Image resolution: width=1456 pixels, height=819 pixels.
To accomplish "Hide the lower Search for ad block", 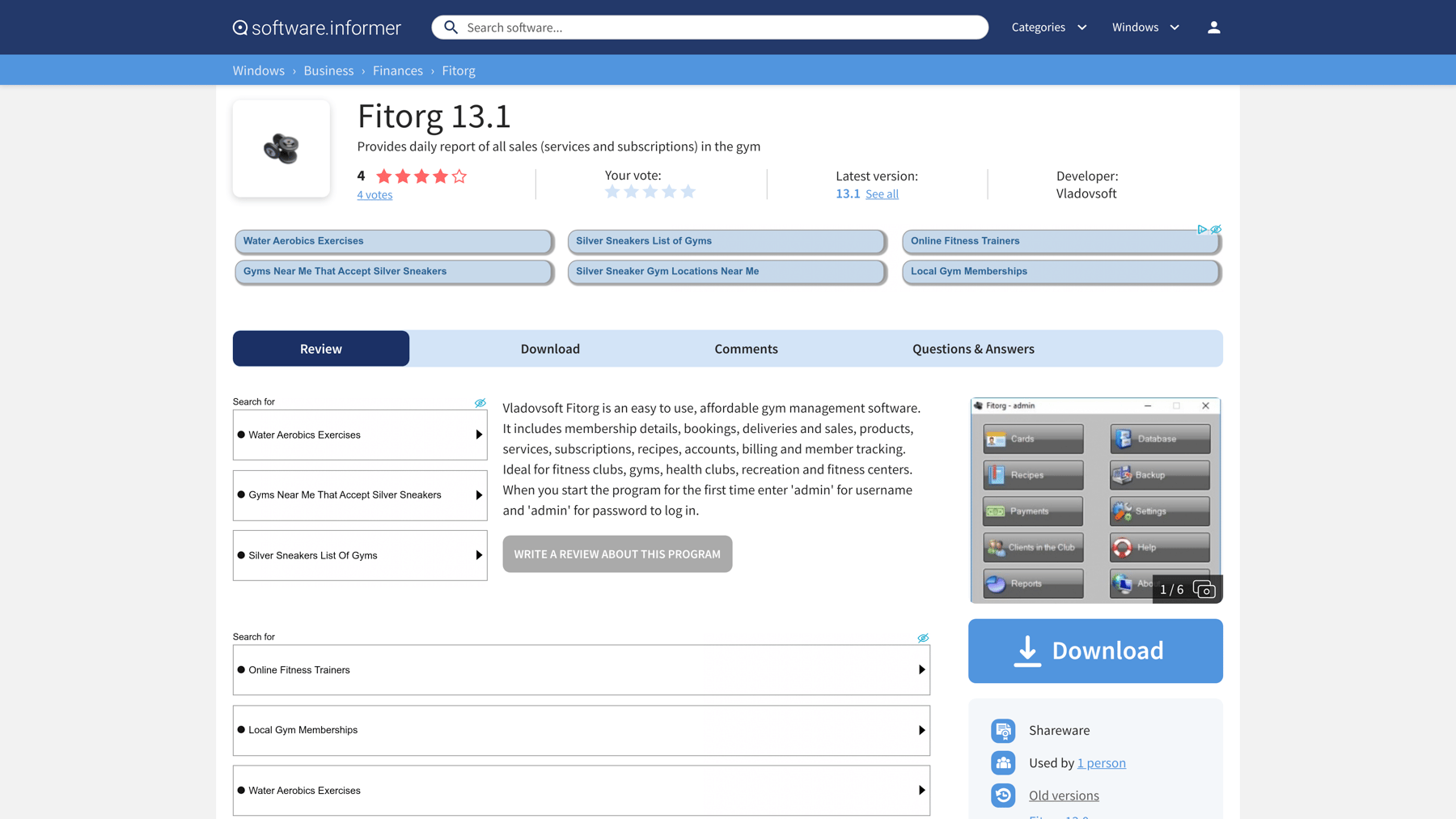I will pos(923,638).
